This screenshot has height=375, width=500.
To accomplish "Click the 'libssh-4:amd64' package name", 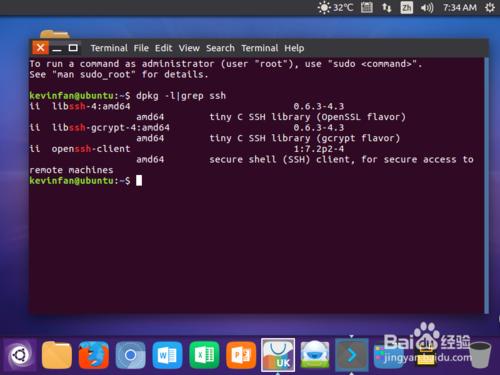I will [x=91, y=106].
